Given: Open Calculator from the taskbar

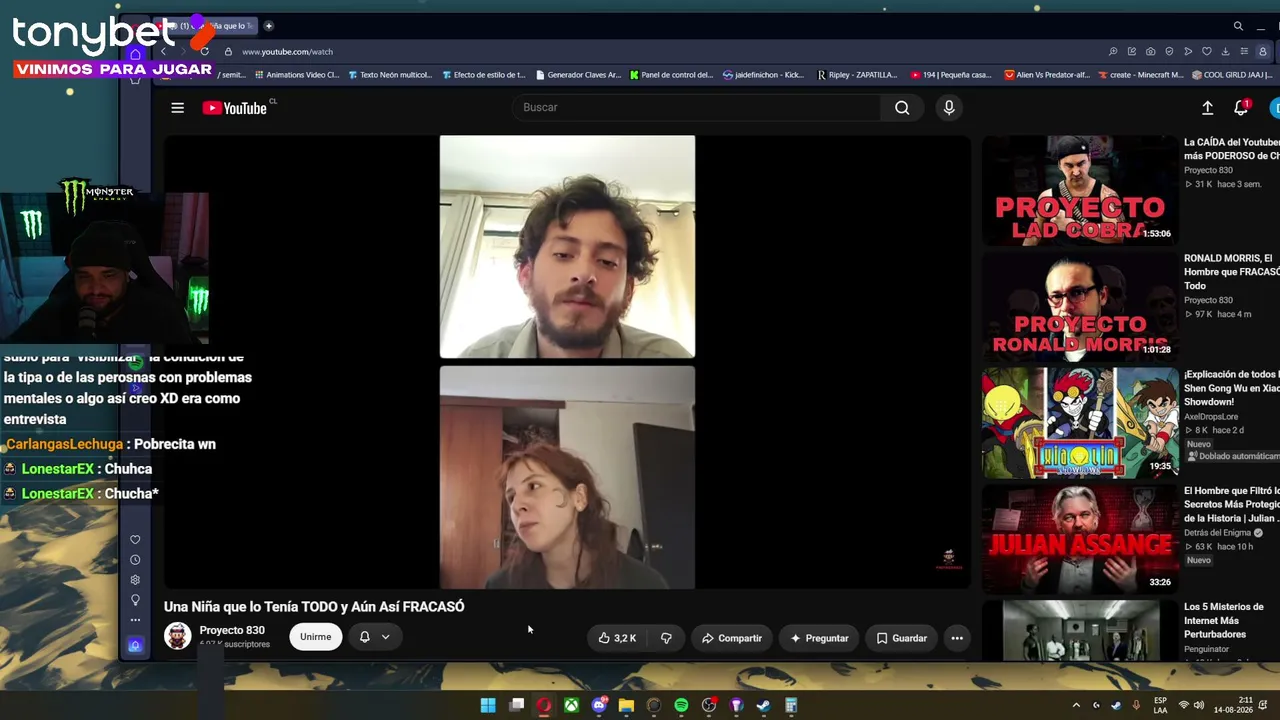Looking at the screenshot, I should (791, 705).
